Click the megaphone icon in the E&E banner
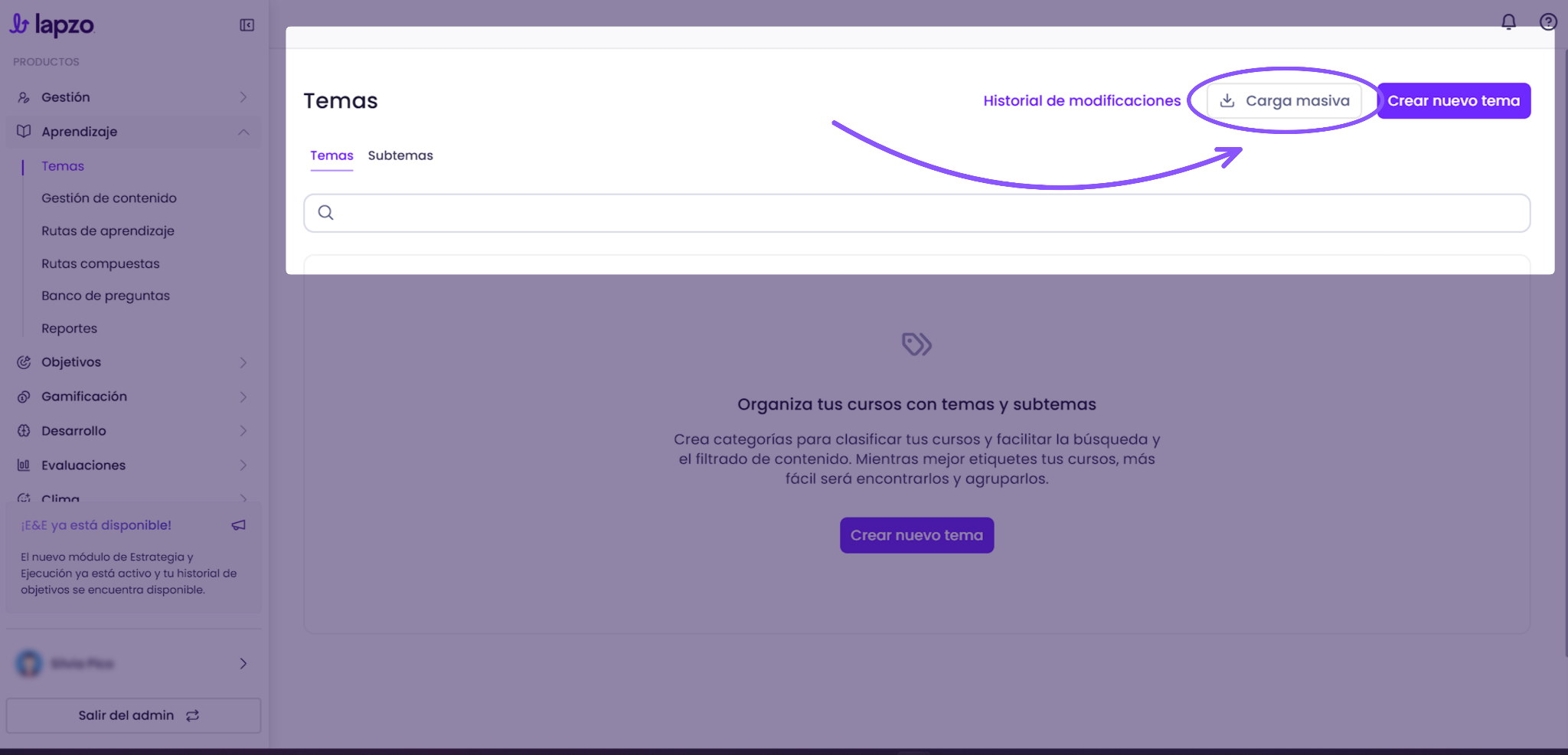 (239, 525)
